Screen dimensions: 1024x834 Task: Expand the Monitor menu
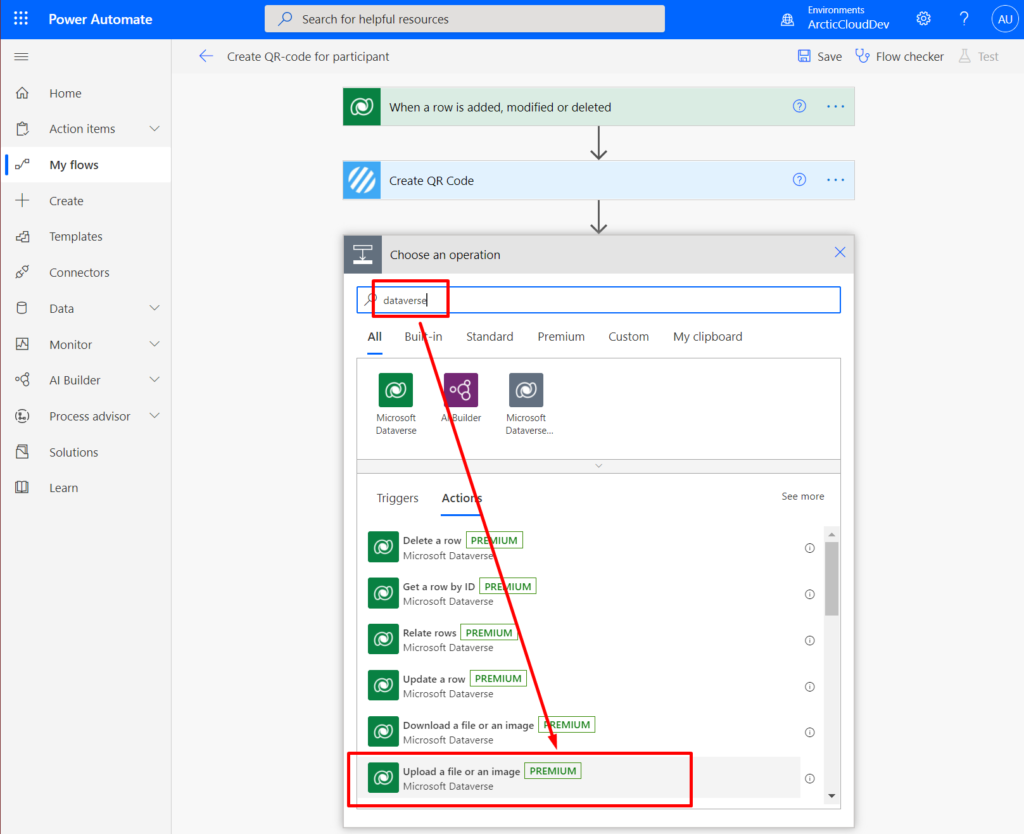[154, 344]
